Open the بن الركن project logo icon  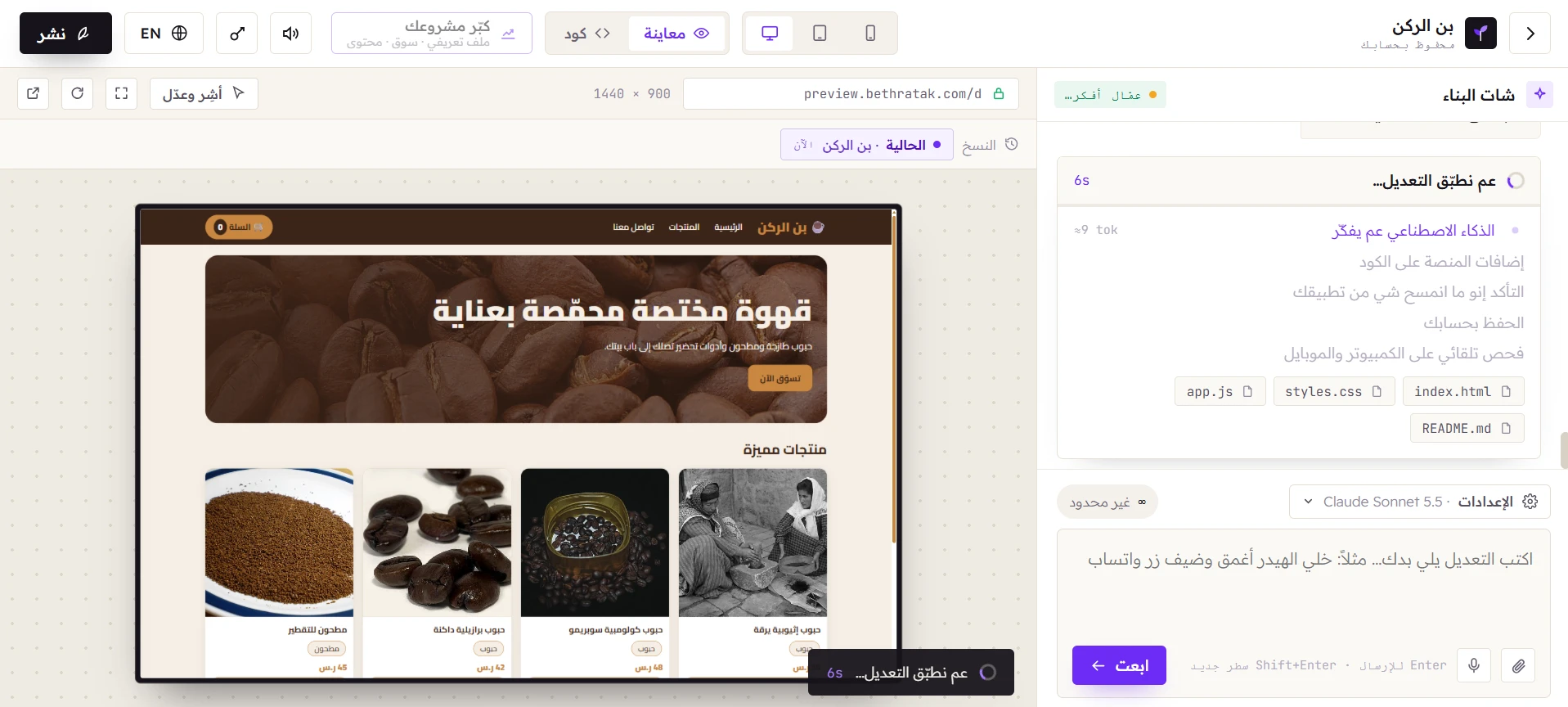point(1480,34)
